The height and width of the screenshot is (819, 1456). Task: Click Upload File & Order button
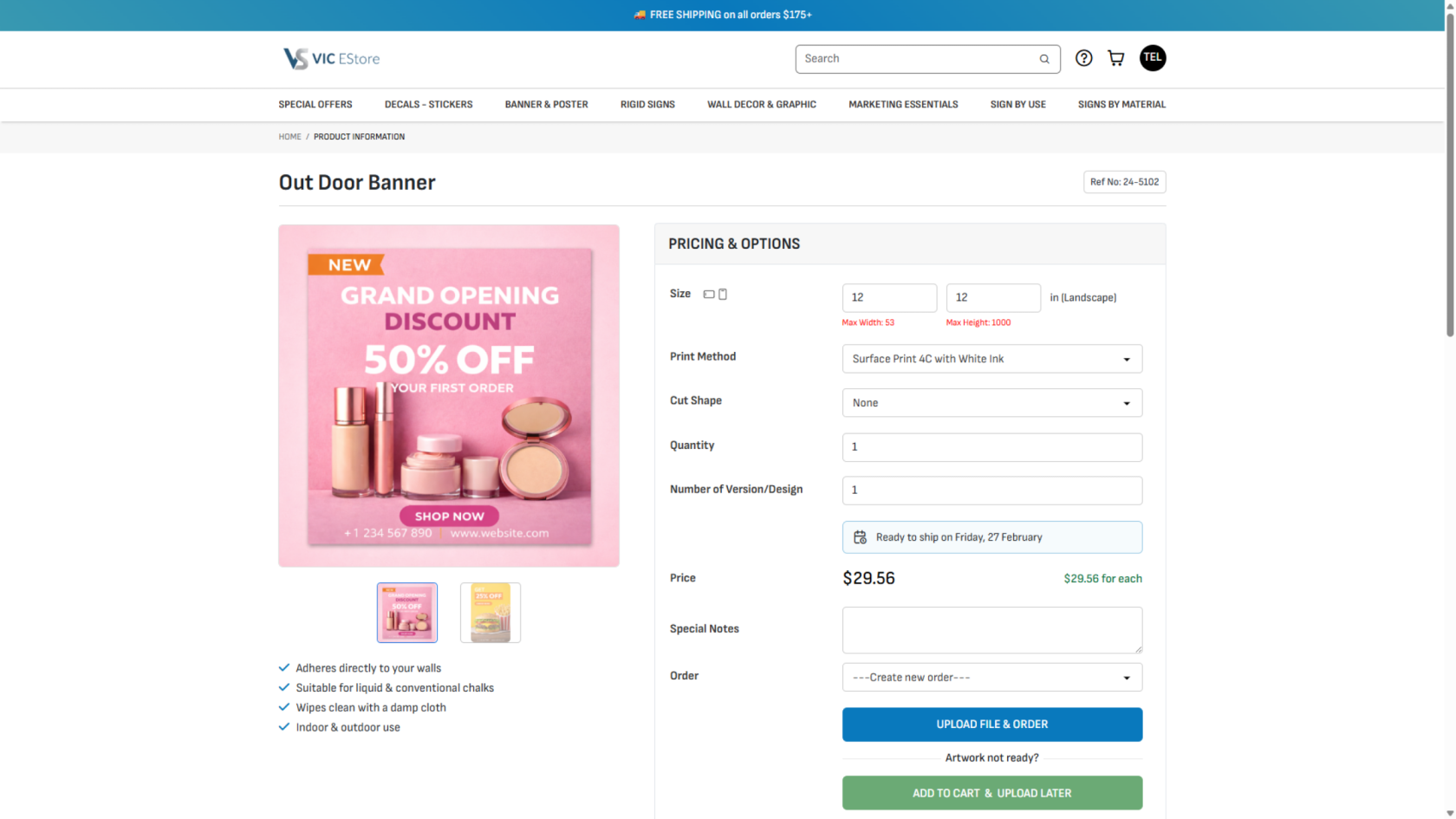pos(991,725)
